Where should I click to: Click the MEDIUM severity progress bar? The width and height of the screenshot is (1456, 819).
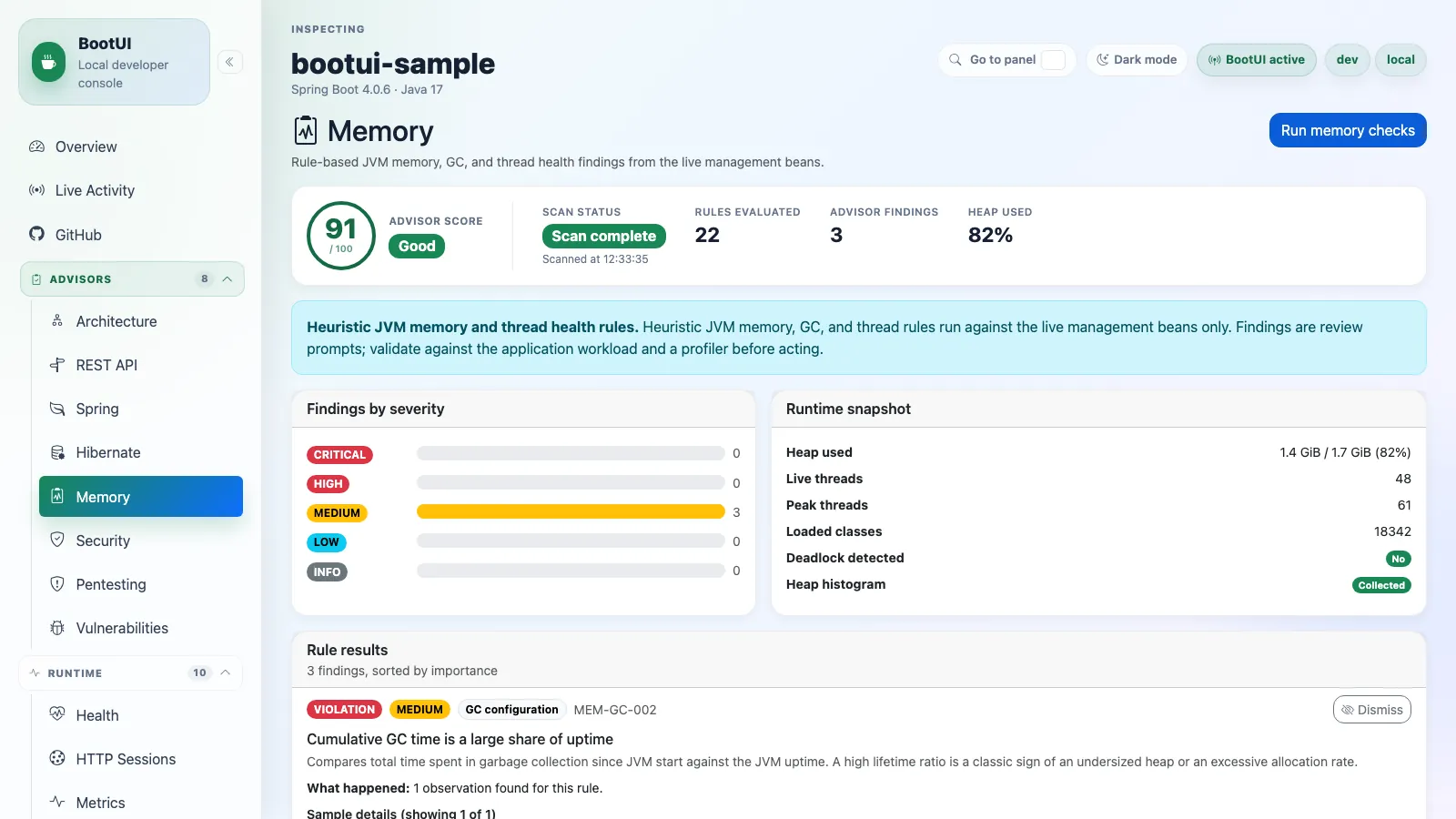coord(571,512)
